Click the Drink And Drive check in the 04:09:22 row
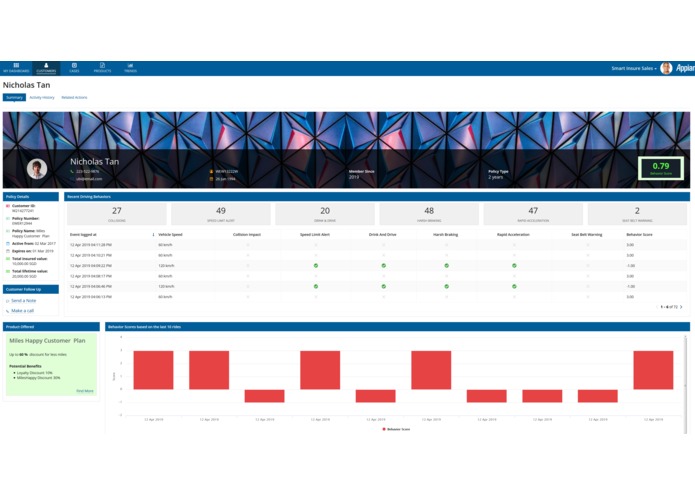 click(384, 266)
